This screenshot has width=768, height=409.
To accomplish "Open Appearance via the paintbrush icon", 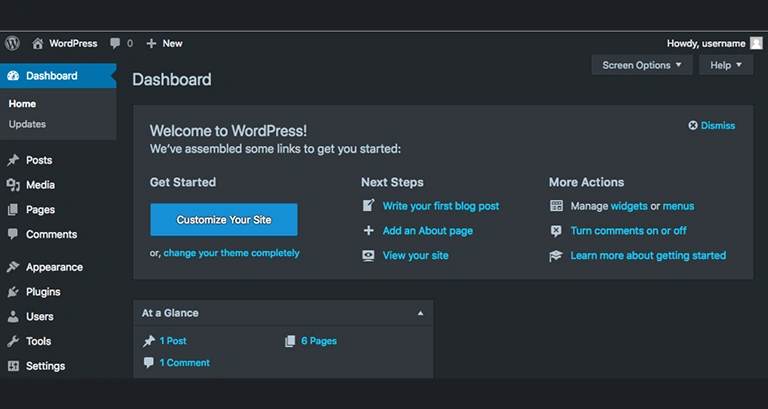I will pos(13,267).
